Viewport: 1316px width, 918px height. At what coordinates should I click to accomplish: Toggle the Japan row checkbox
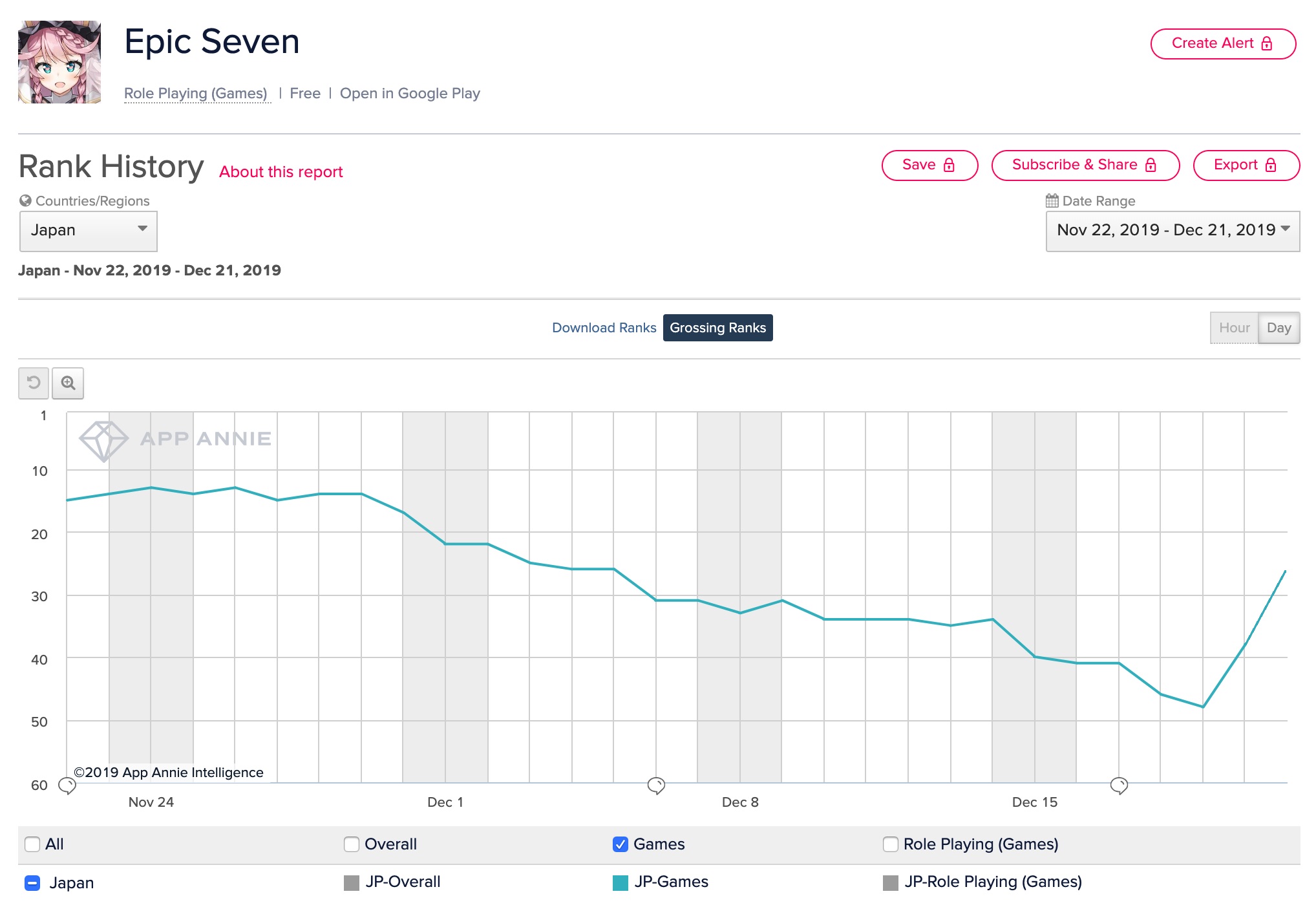point(32,883)
